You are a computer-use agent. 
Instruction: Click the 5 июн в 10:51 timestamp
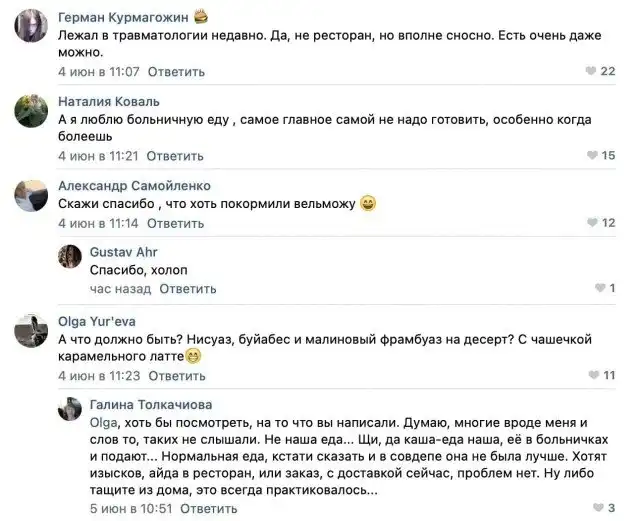[132, 508]
